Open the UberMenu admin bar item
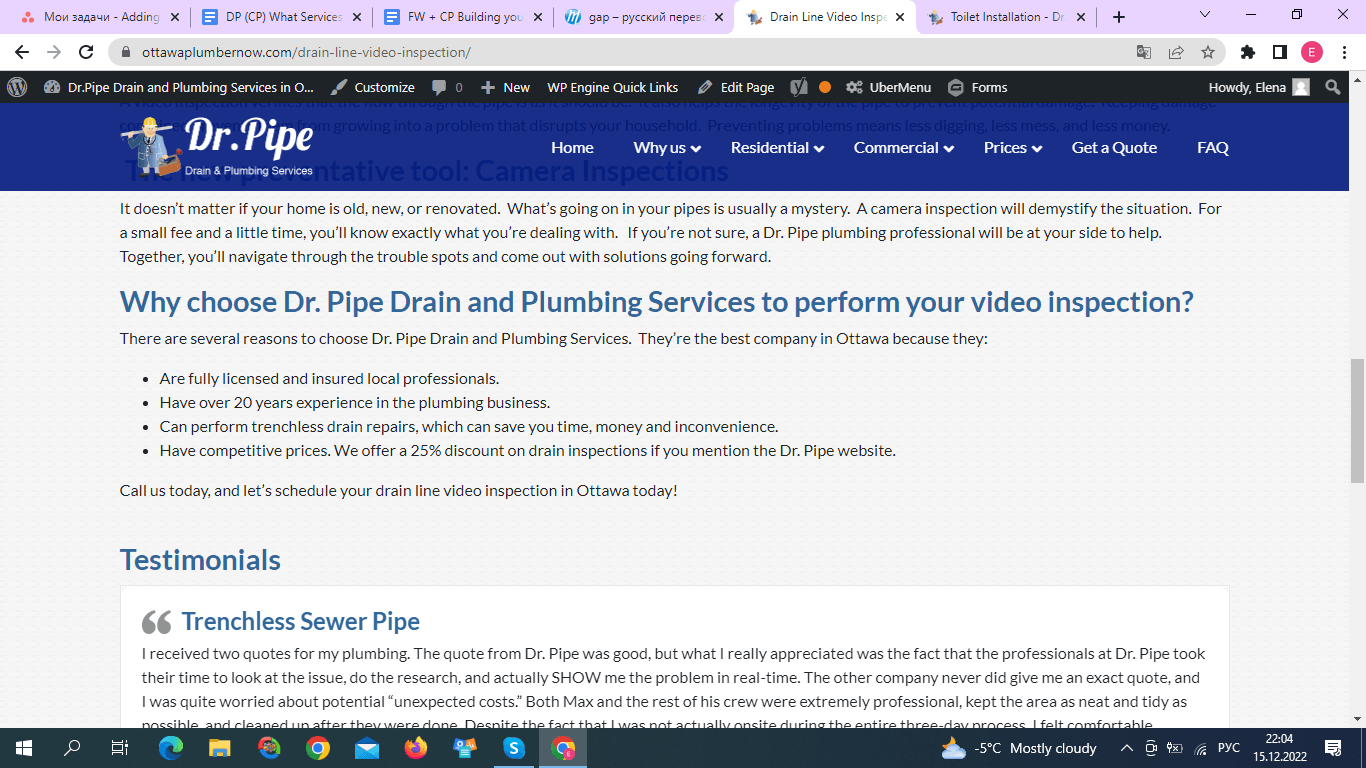The image size is (1366, 768). pyautogui.click(x=888, y=87)
